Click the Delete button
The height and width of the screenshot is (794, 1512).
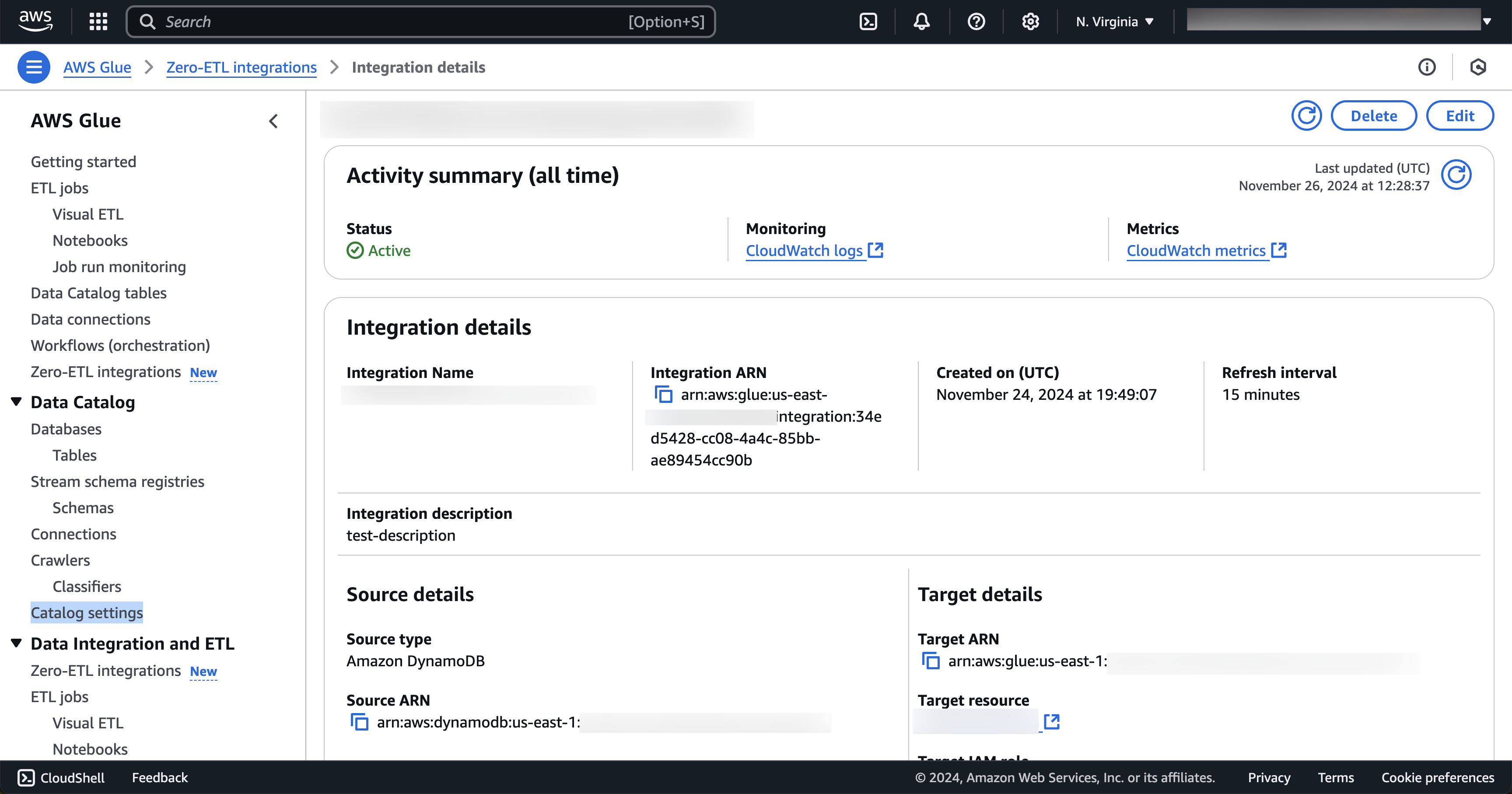click(1373, 115)
